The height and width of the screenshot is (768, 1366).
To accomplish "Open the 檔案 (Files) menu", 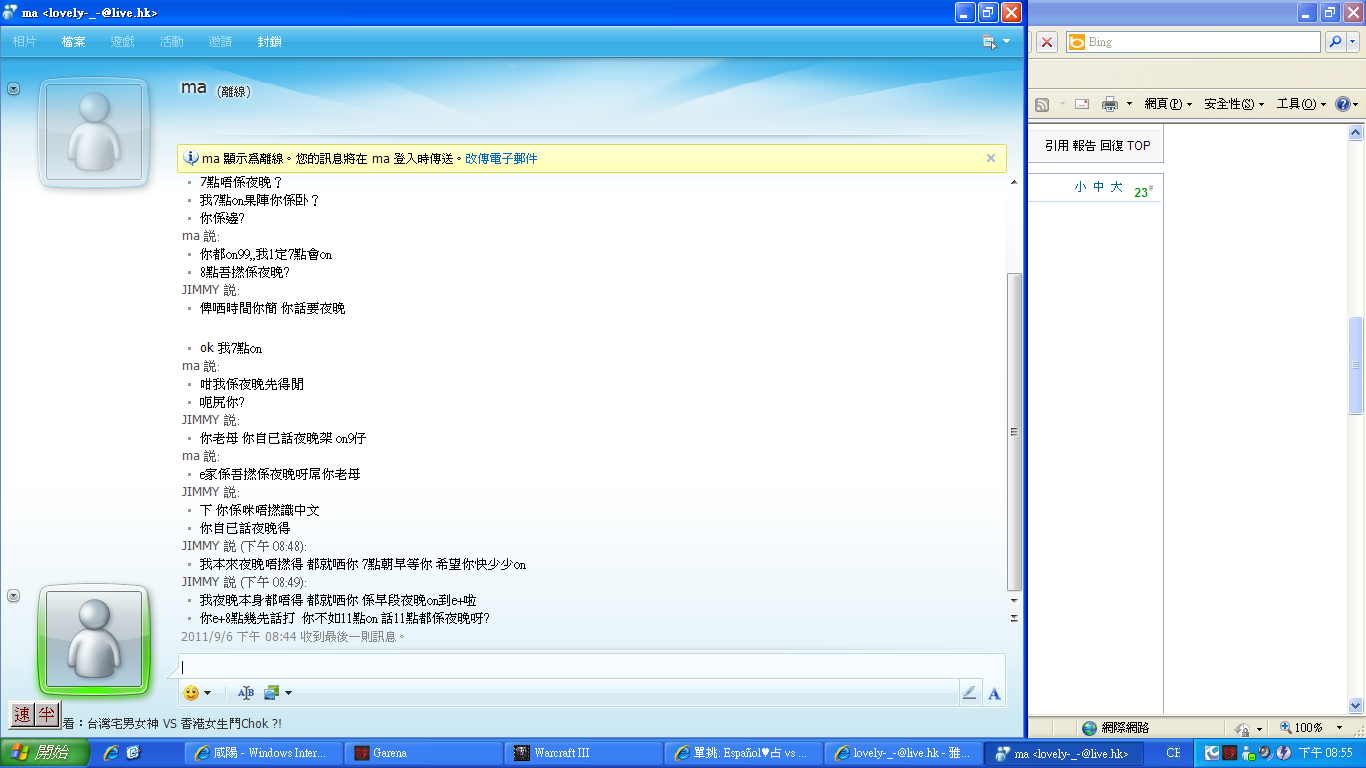I will pyautogui.click(x=73, y=42).
